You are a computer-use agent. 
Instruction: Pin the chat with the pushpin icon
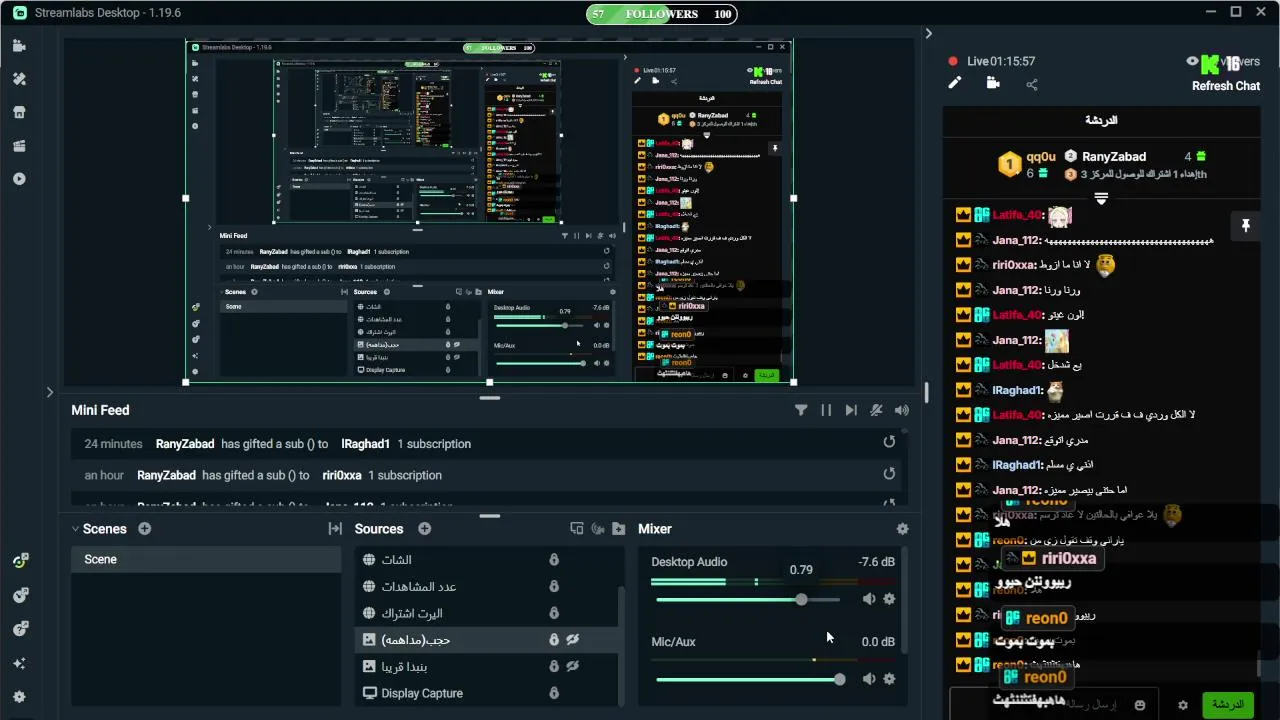pos(1245,226)
